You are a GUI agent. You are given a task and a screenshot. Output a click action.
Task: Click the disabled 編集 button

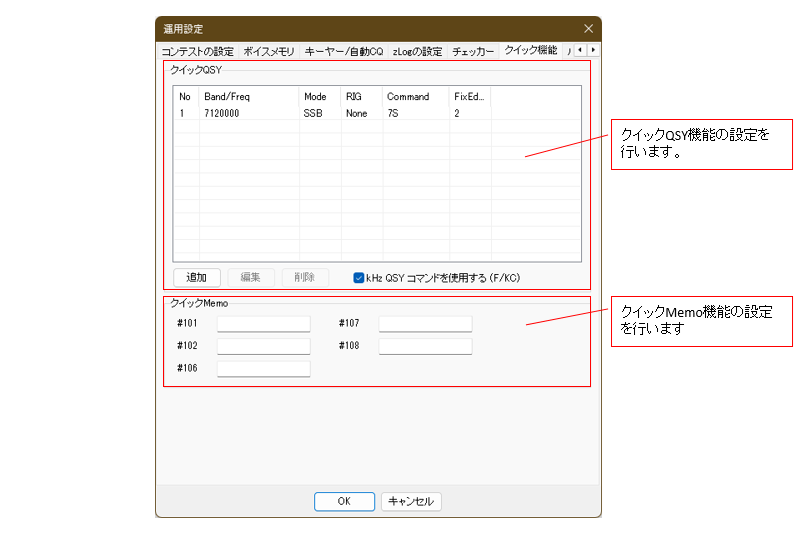click(251, 277)
